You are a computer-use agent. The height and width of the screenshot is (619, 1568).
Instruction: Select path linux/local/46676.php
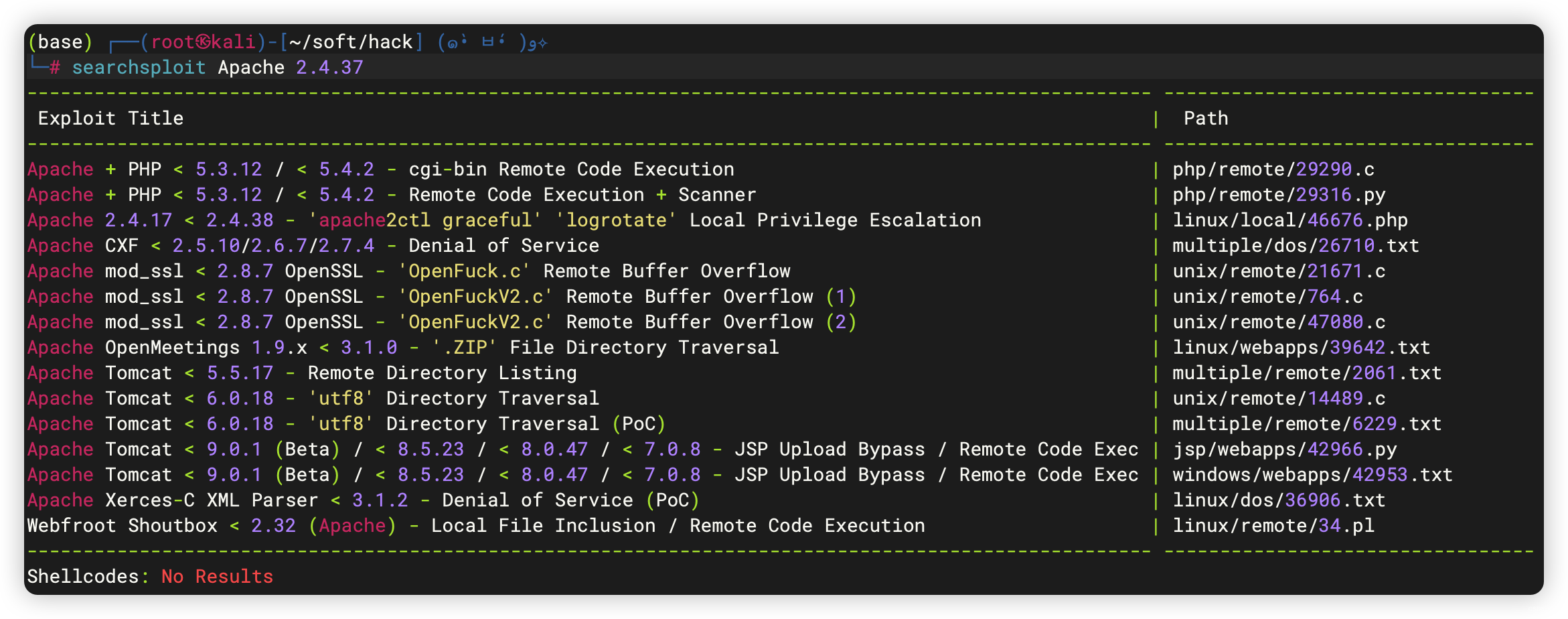click(x=1290, y=220)
